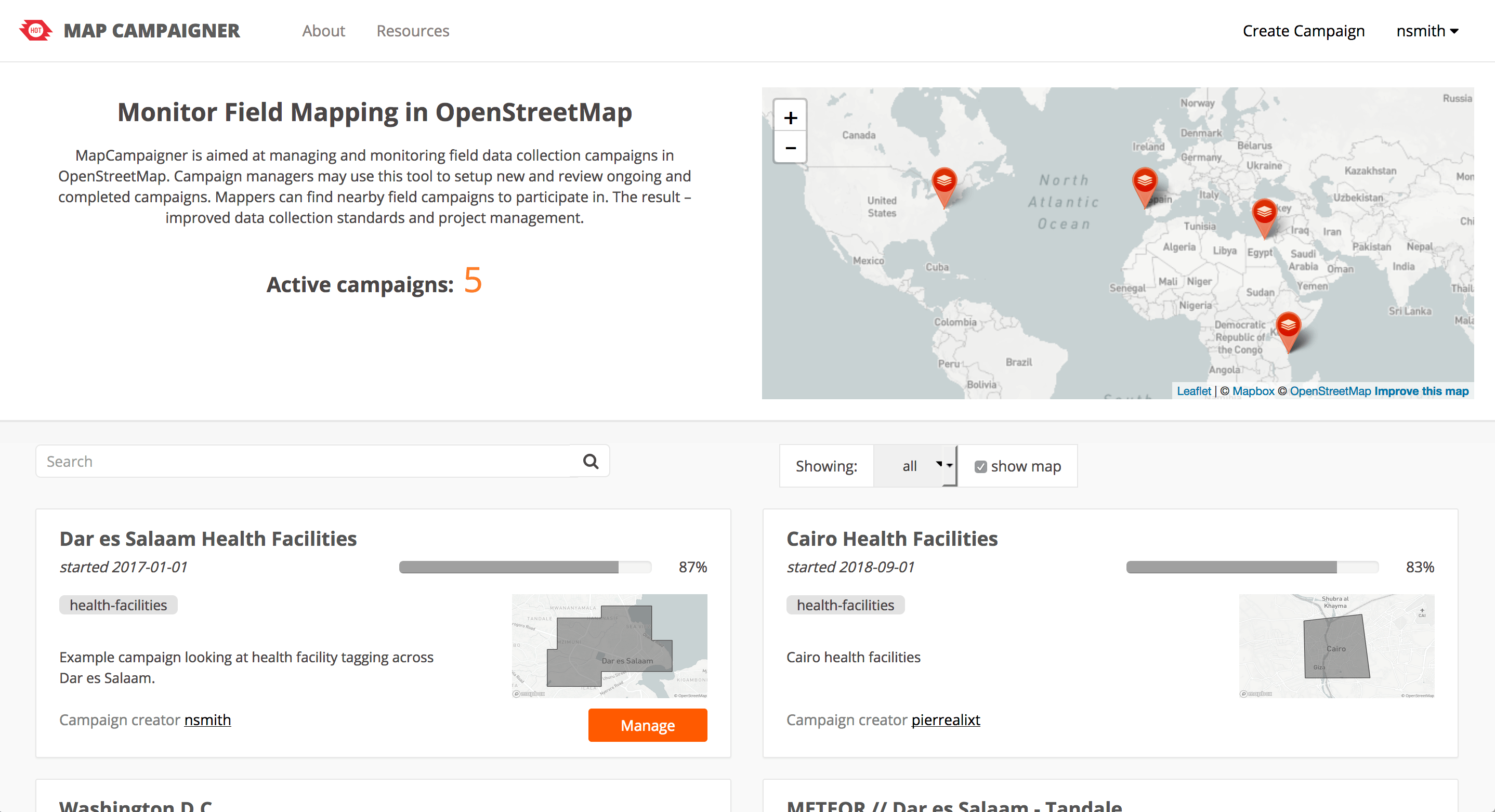Click health-facilities tag on Dar es Salaam card
The height and width of the screenshot is (812, 1495).
[119, 605]
